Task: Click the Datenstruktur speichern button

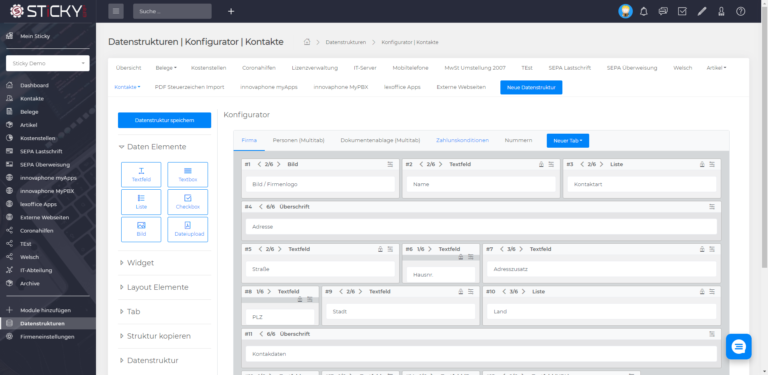Action: click(x=165, y=120)
